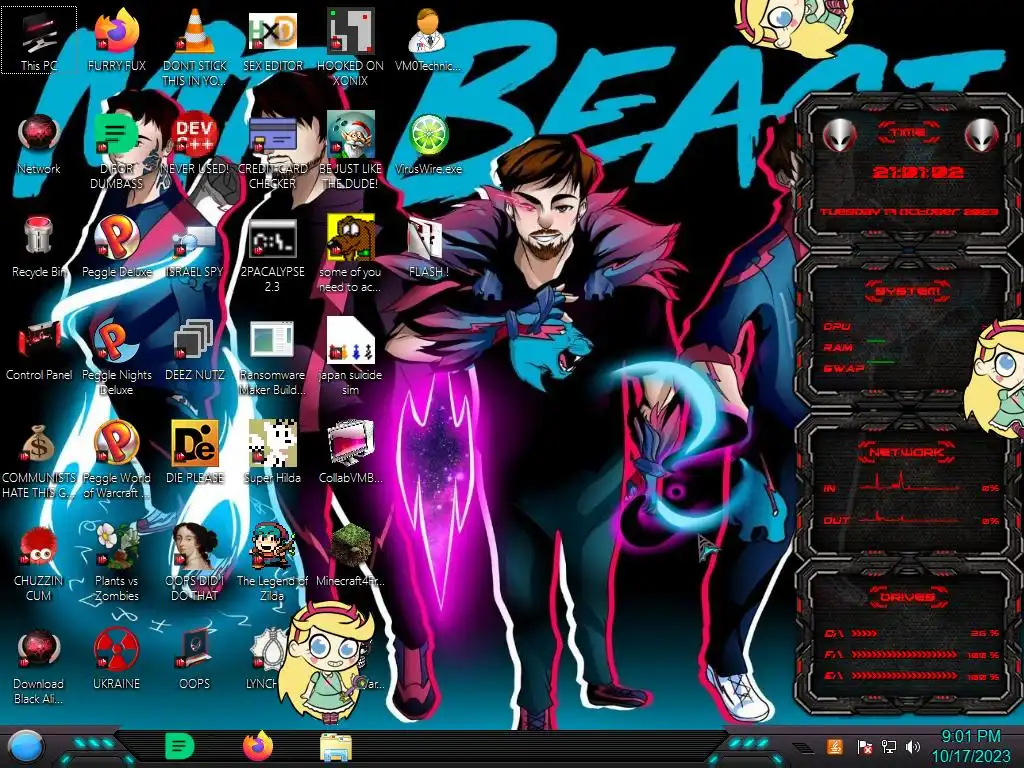Click the orange Java tray icon
Screen dimensions: 1024x768
point(834,746)
